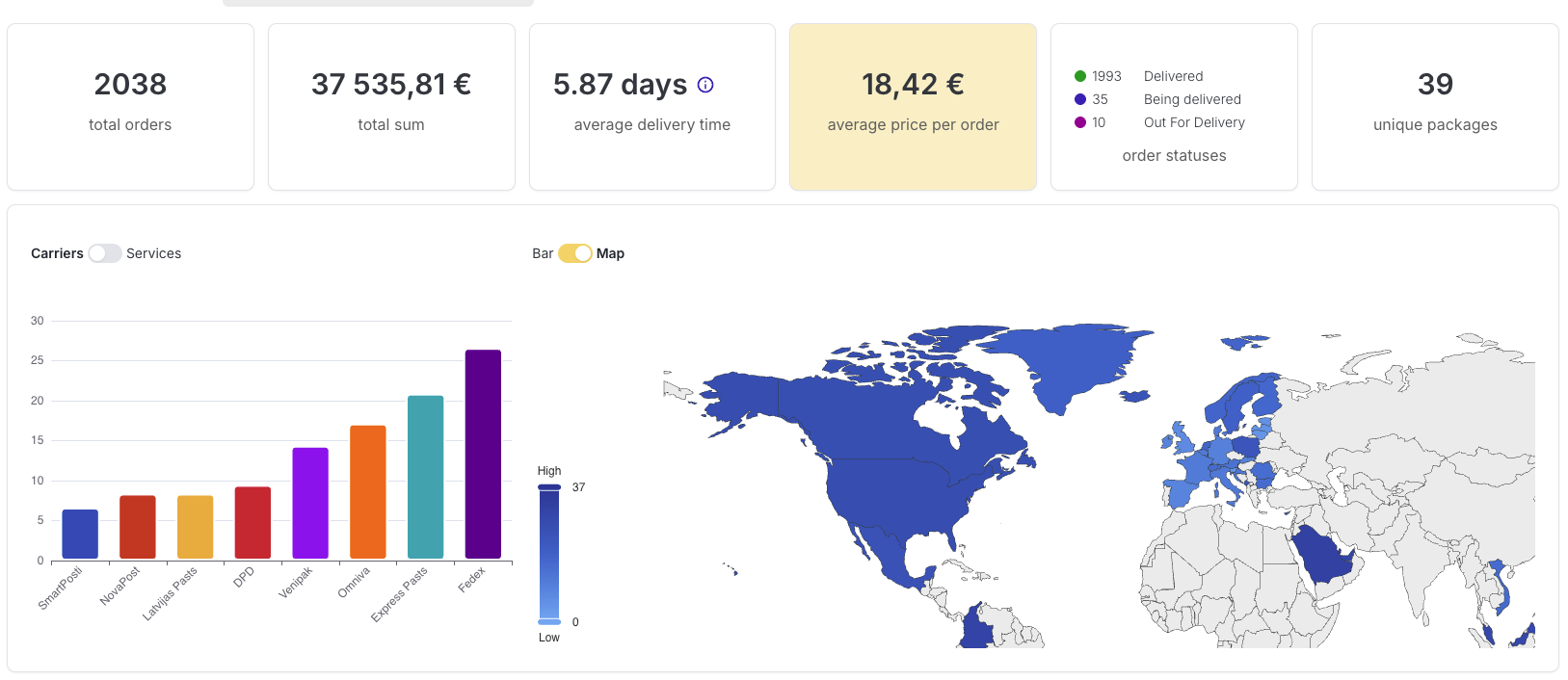Click the purple Out For Delivery dot
This screenshot has width=1568, height=680.
tap(1080, 122)
